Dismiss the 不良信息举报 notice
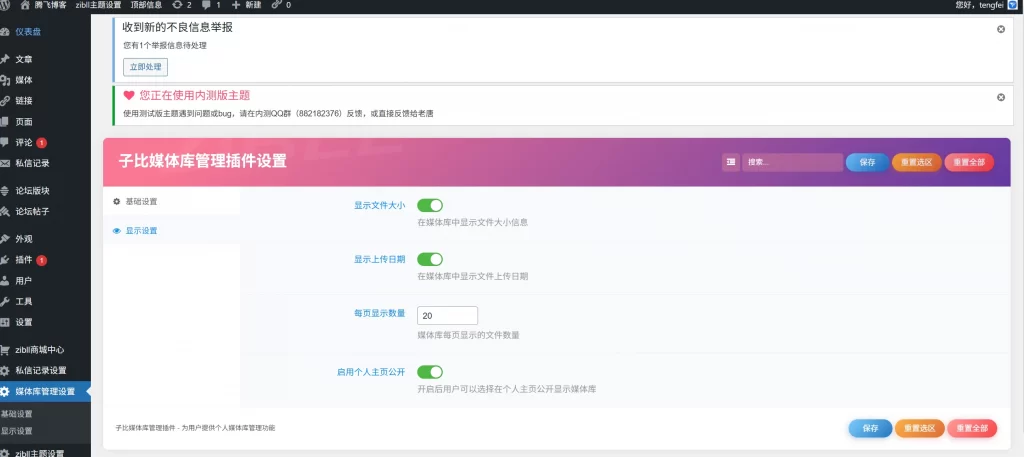1024x457 pixels. (1000, 29)
